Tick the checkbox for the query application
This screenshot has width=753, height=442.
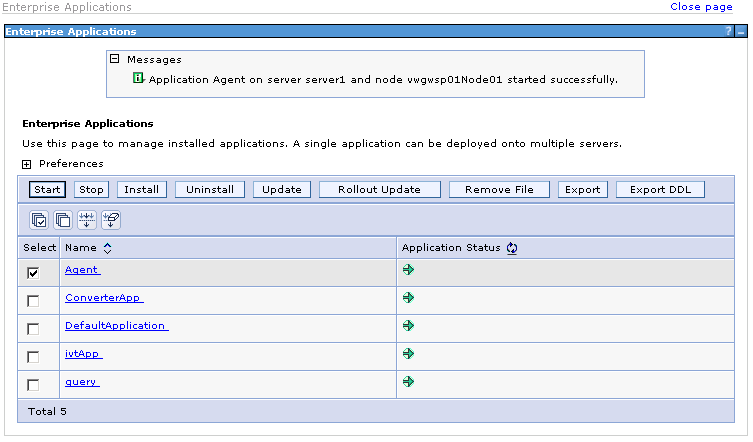click(34, 385)
